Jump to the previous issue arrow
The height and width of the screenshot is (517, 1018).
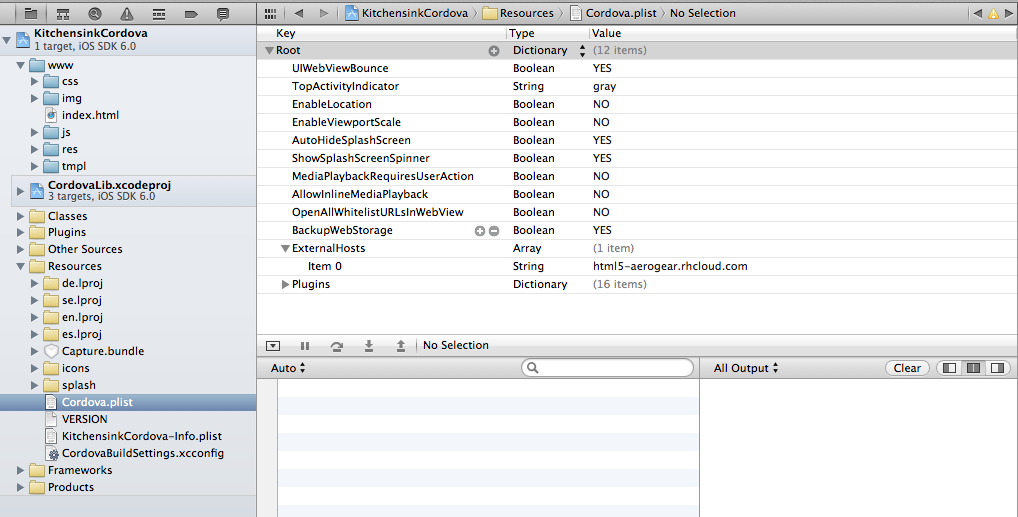[978, 13]
